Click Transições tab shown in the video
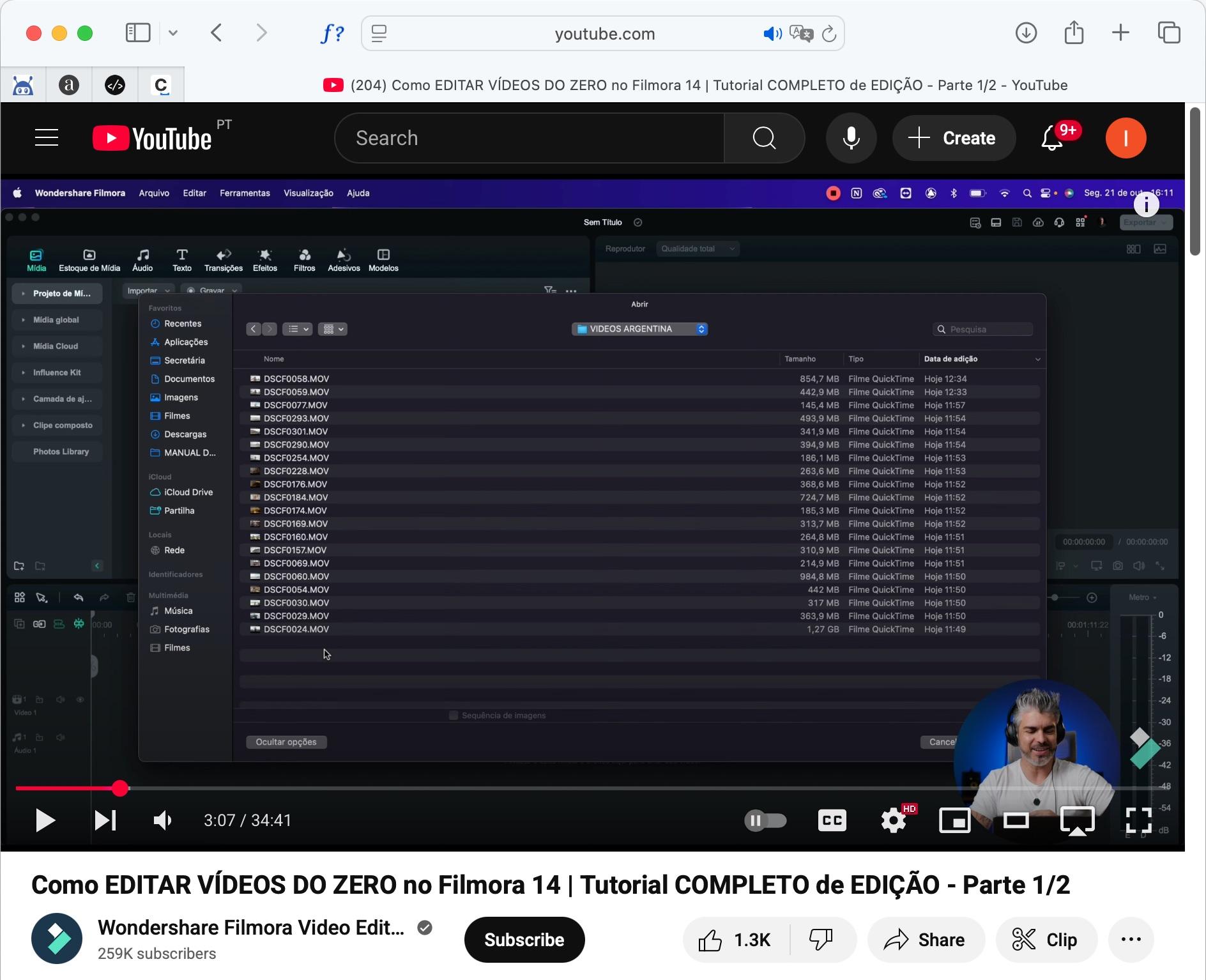Screen dimensions: 1206x980 (223, 260)
